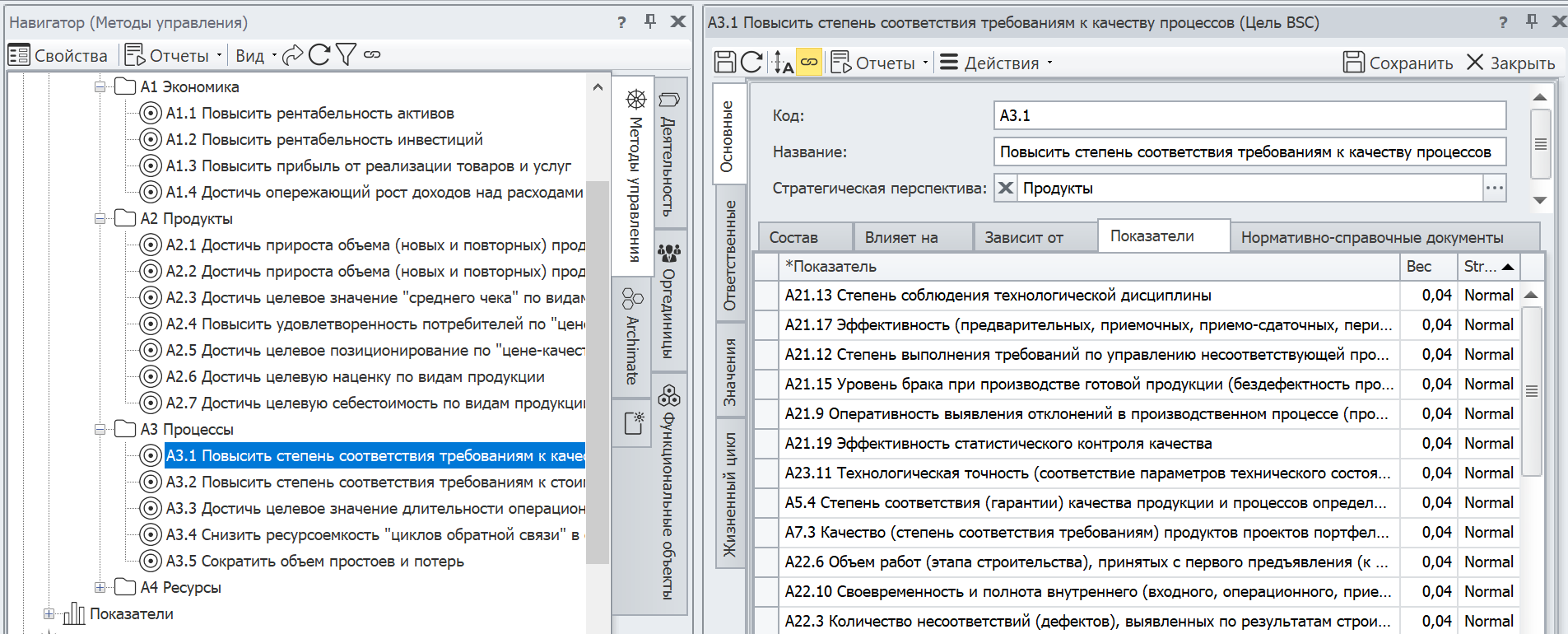Image resolution: width=1568 pixels, height=634 pixels.
Task: Click the Закрыть button
Action: point(1510,63)
